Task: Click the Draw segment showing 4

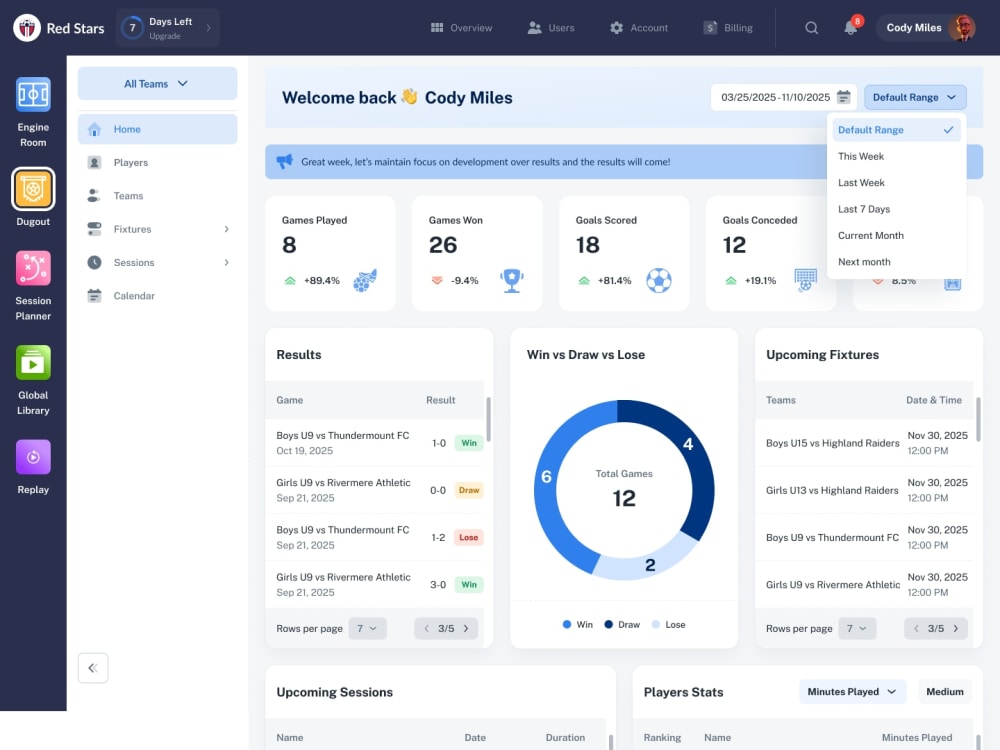Action: pos(688,445)
